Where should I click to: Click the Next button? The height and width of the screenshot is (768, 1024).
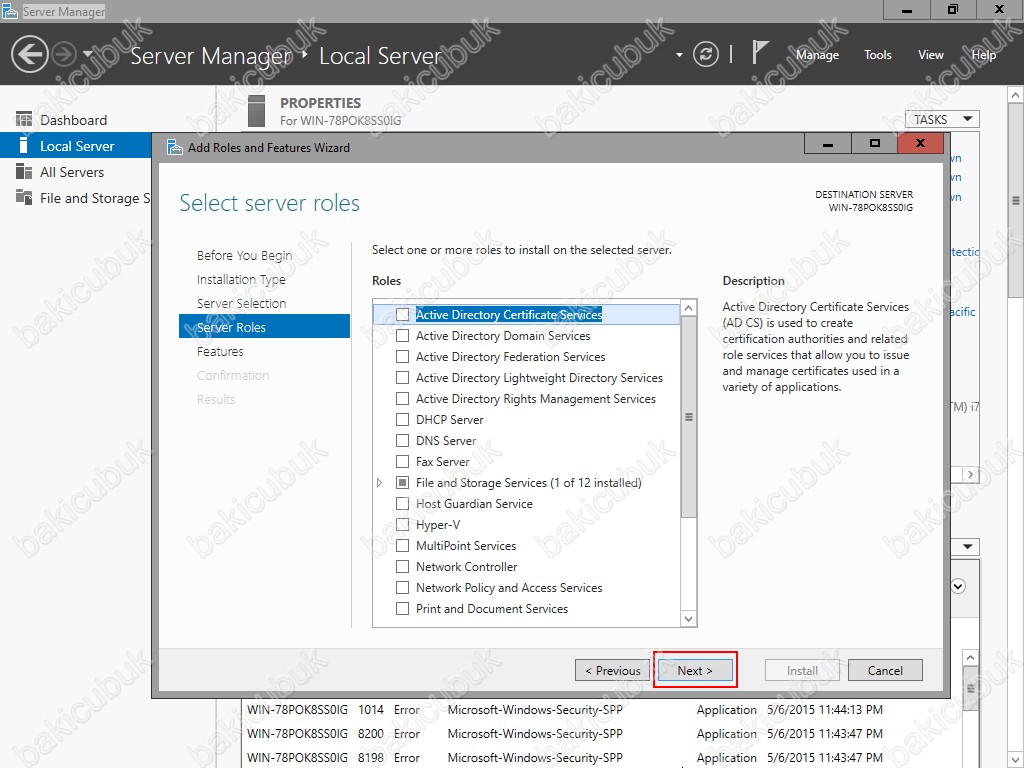pos(695,670)
